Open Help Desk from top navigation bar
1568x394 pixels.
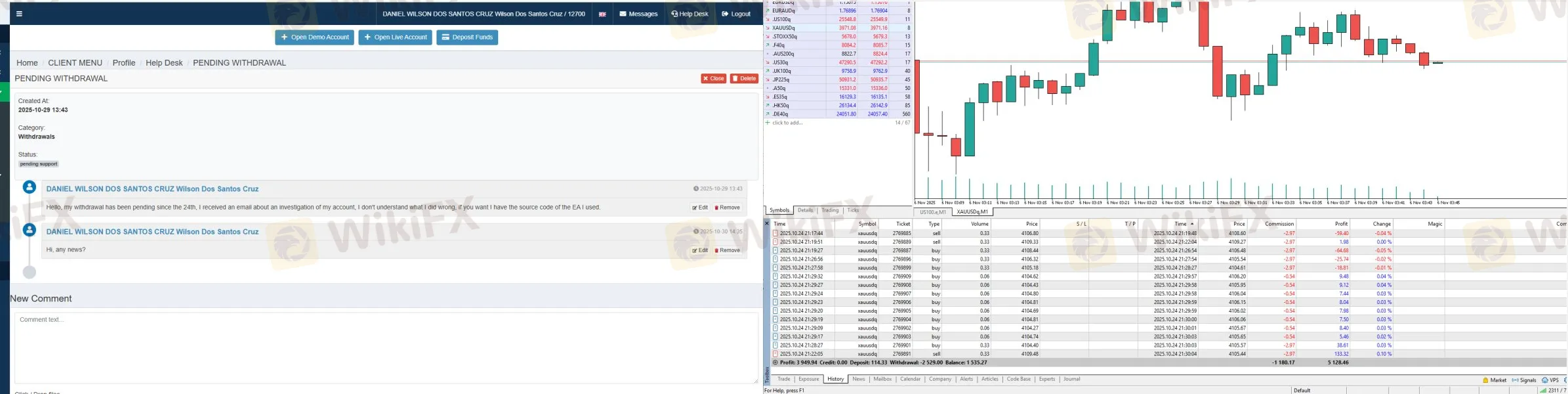point(690,14)
